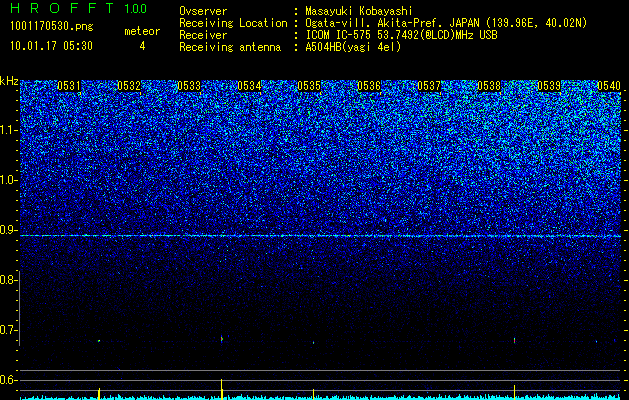The image size is (629, 400).
Task: Click the 0.6 frequency axis label
Action: pyautogui.click(x=8, y=380)
